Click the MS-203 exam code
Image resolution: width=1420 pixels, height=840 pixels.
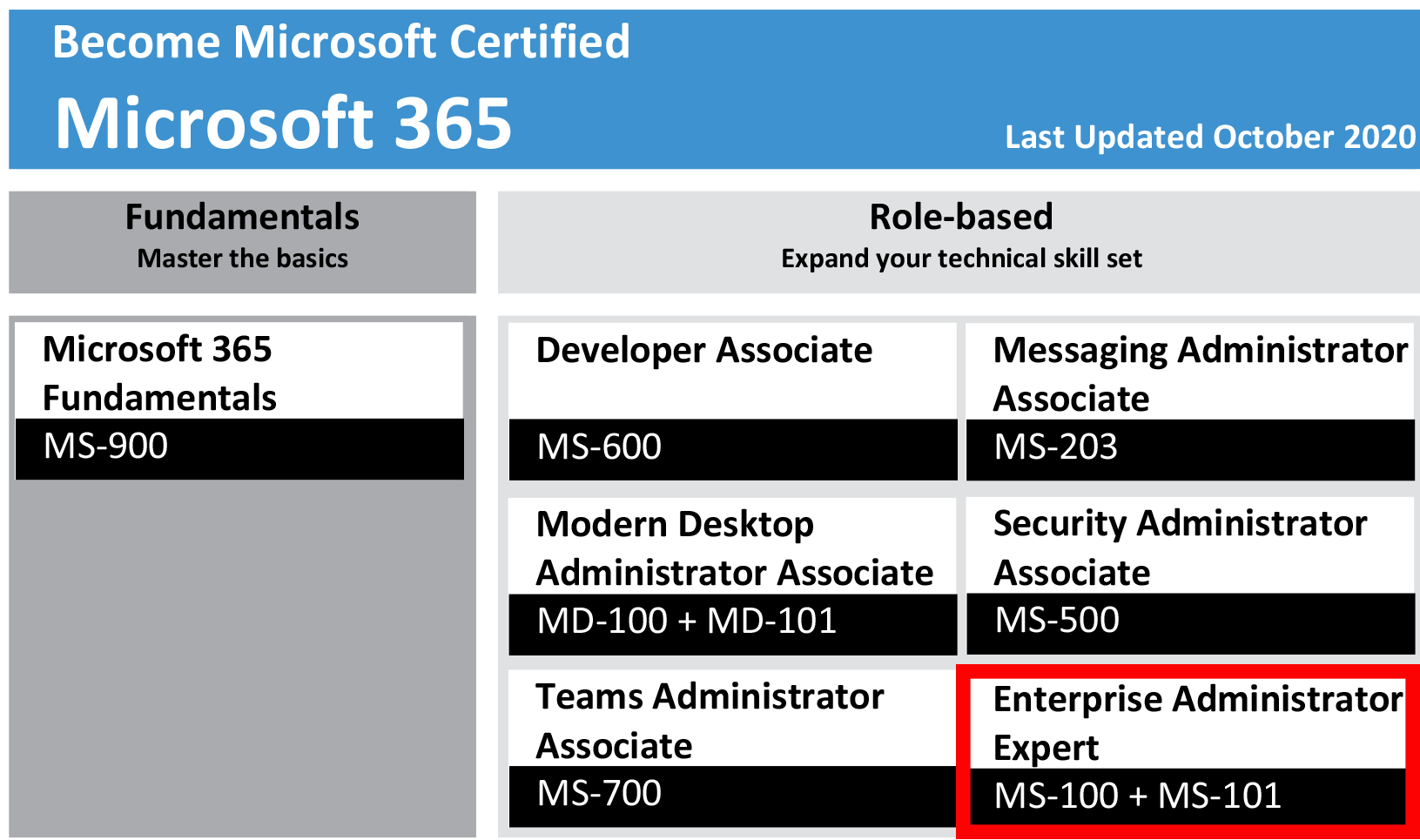[1055, 447]
